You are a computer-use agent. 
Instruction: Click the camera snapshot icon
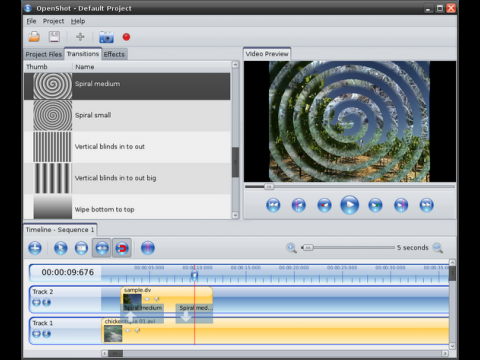pos(106,37)
